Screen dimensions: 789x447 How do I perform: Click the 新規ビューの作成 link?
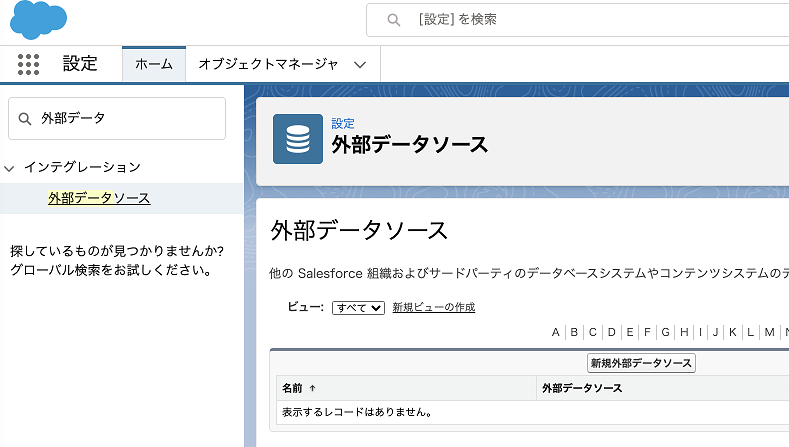tap(434, 307)
